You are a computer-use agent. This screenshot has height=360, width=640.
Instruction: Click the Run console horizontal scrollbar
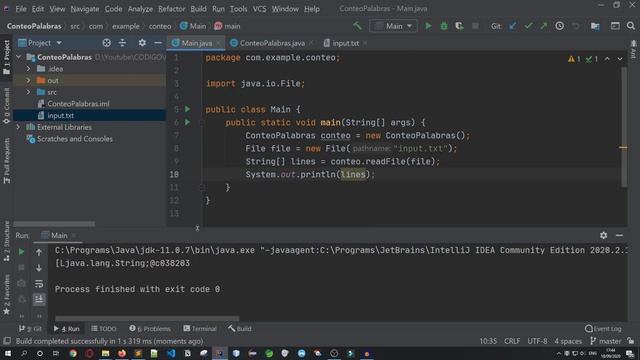(147, 318)
